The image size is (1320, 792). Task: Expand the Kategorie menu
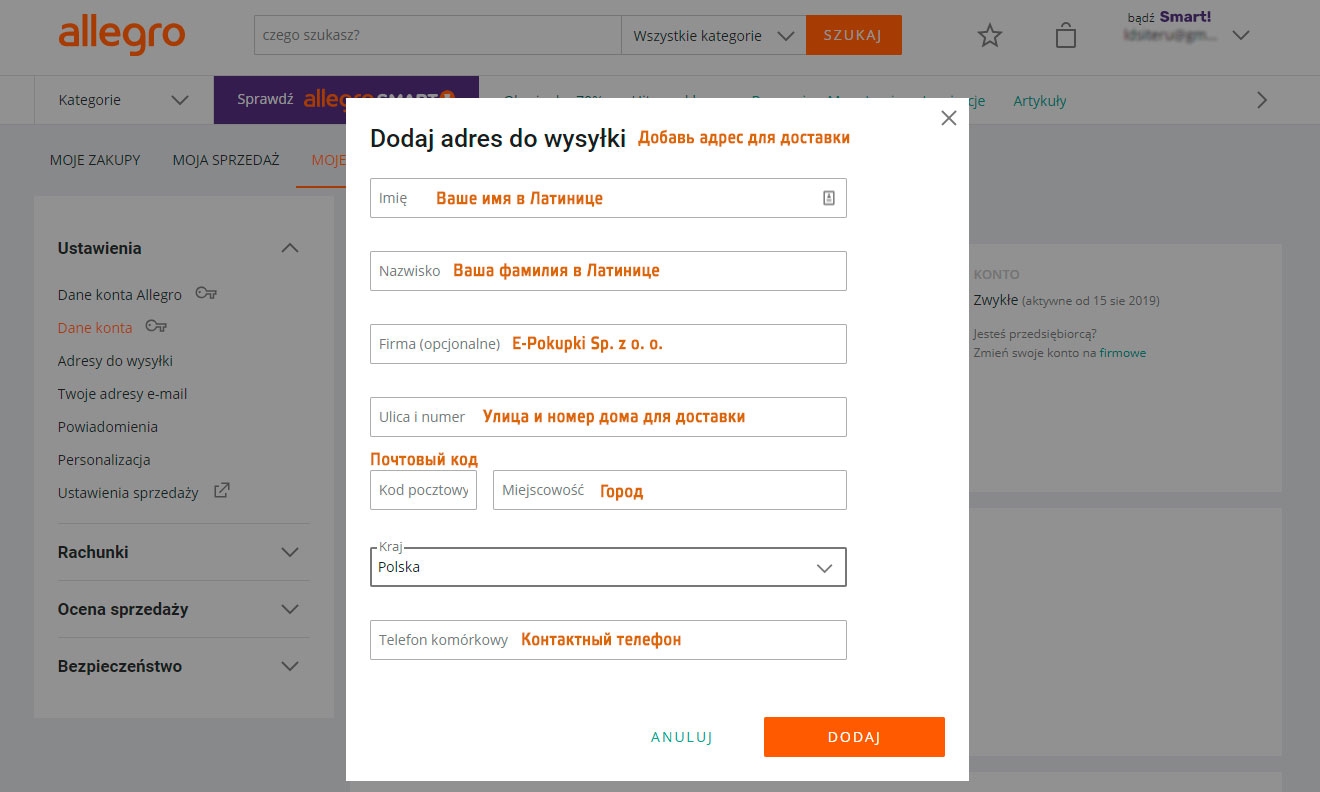120,99
